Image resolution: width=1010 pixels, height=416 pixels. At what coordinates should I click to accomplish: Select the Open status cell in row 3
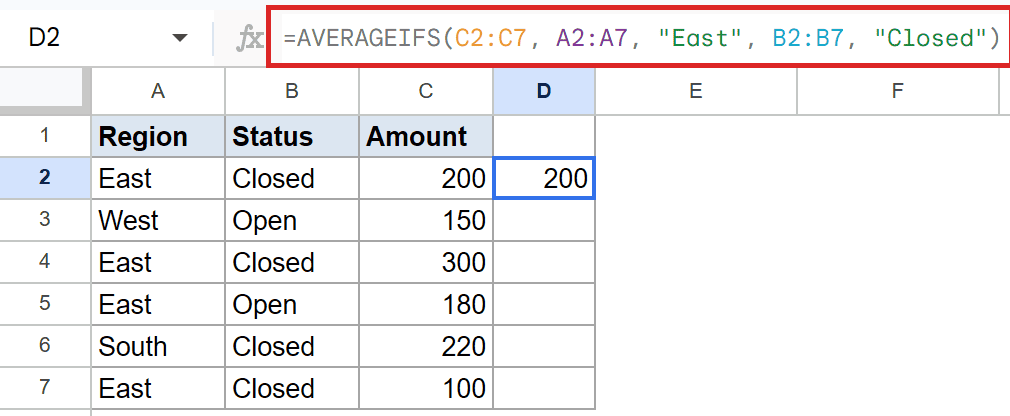[292, 220]
